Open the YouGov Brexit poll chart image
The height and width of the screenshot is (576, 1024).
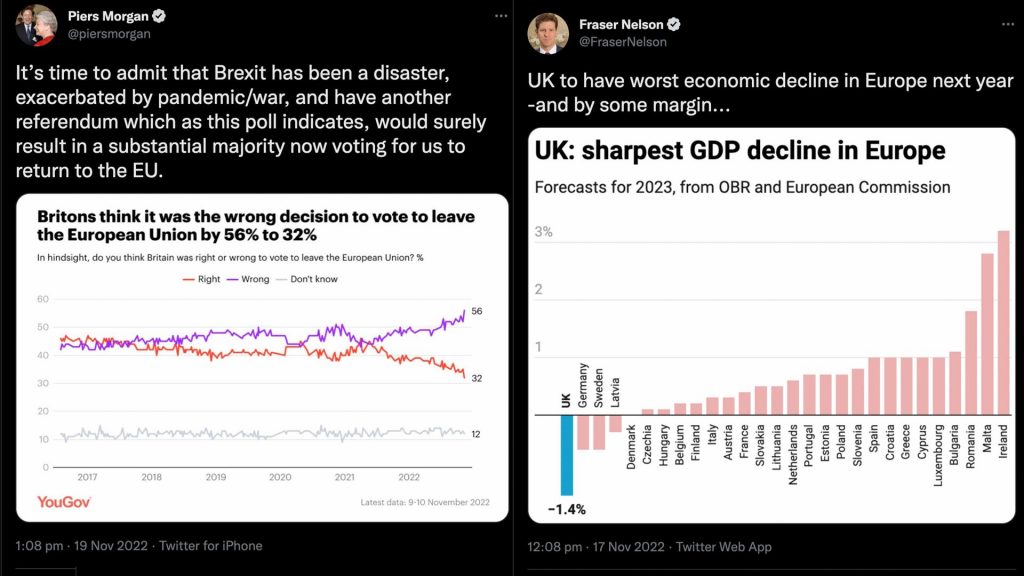pyautogui.click(x=262, y=357)
